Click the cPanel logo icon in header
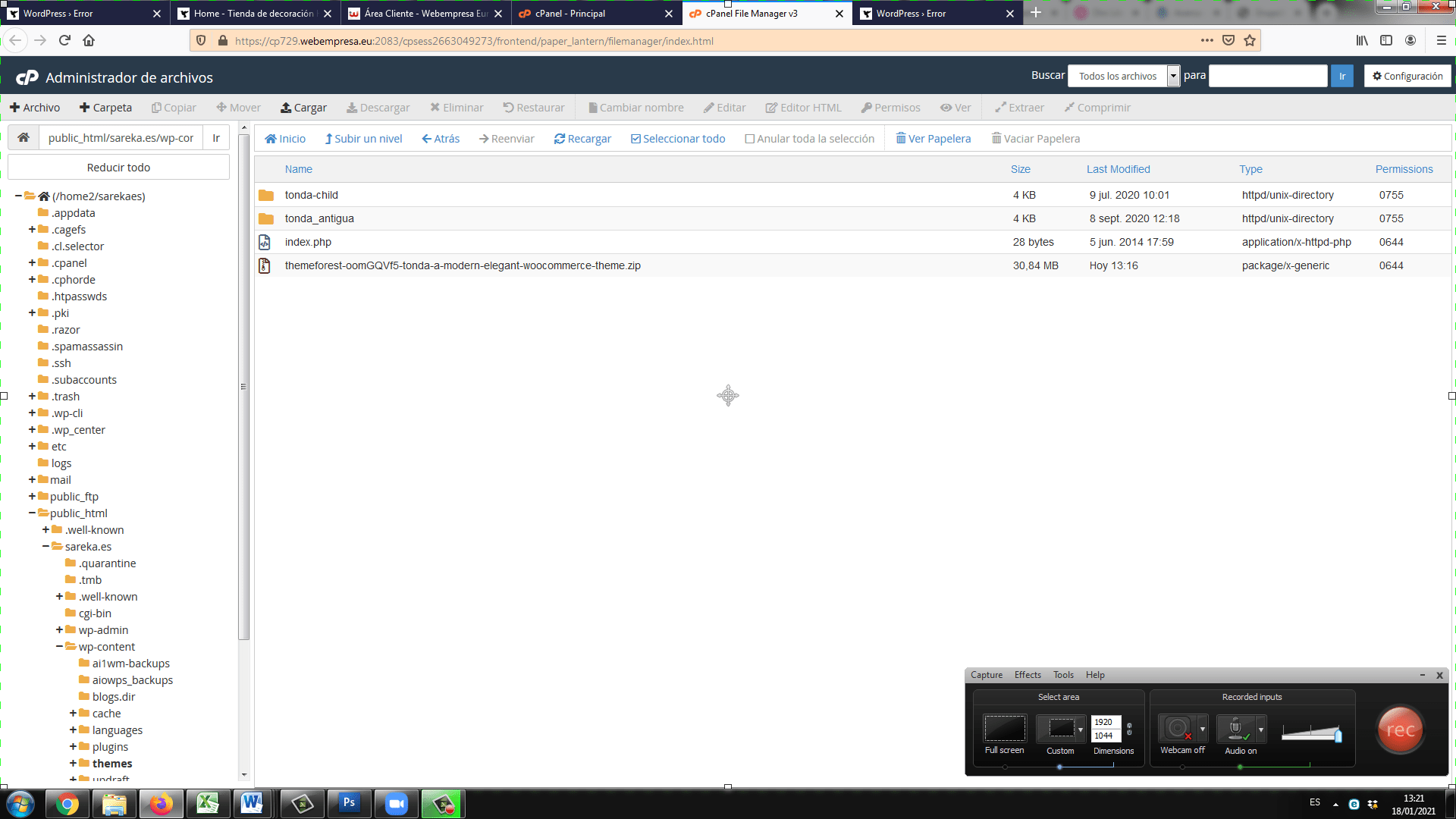Viewport: 1456px width, 819px height. [27, 77]
